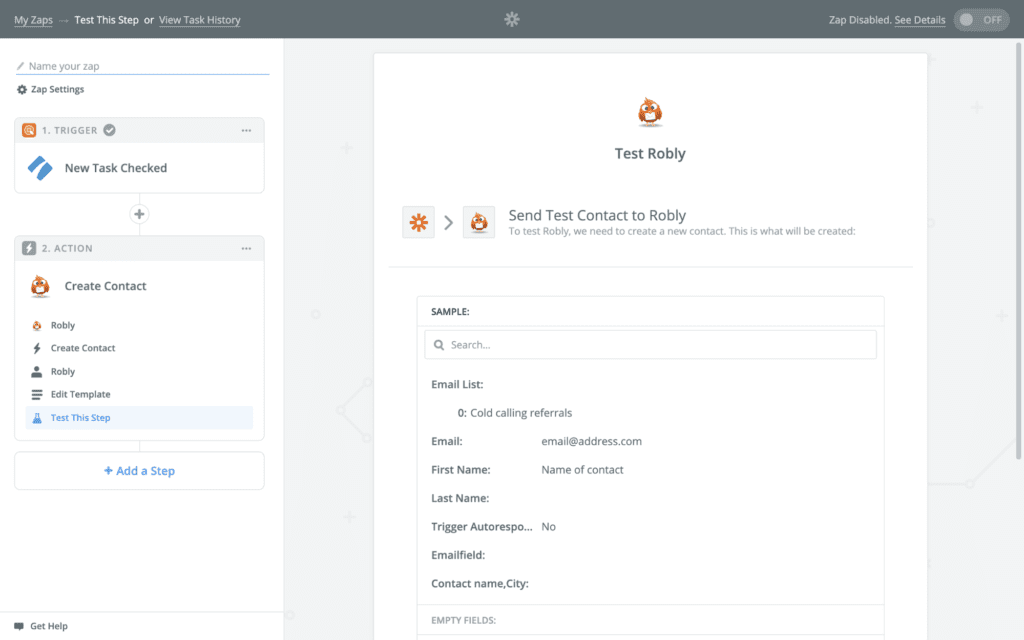Click the bolt icon next to Create Contact substep
Image resolution: width=1024 pixels, height=640 pixels.
37,348
